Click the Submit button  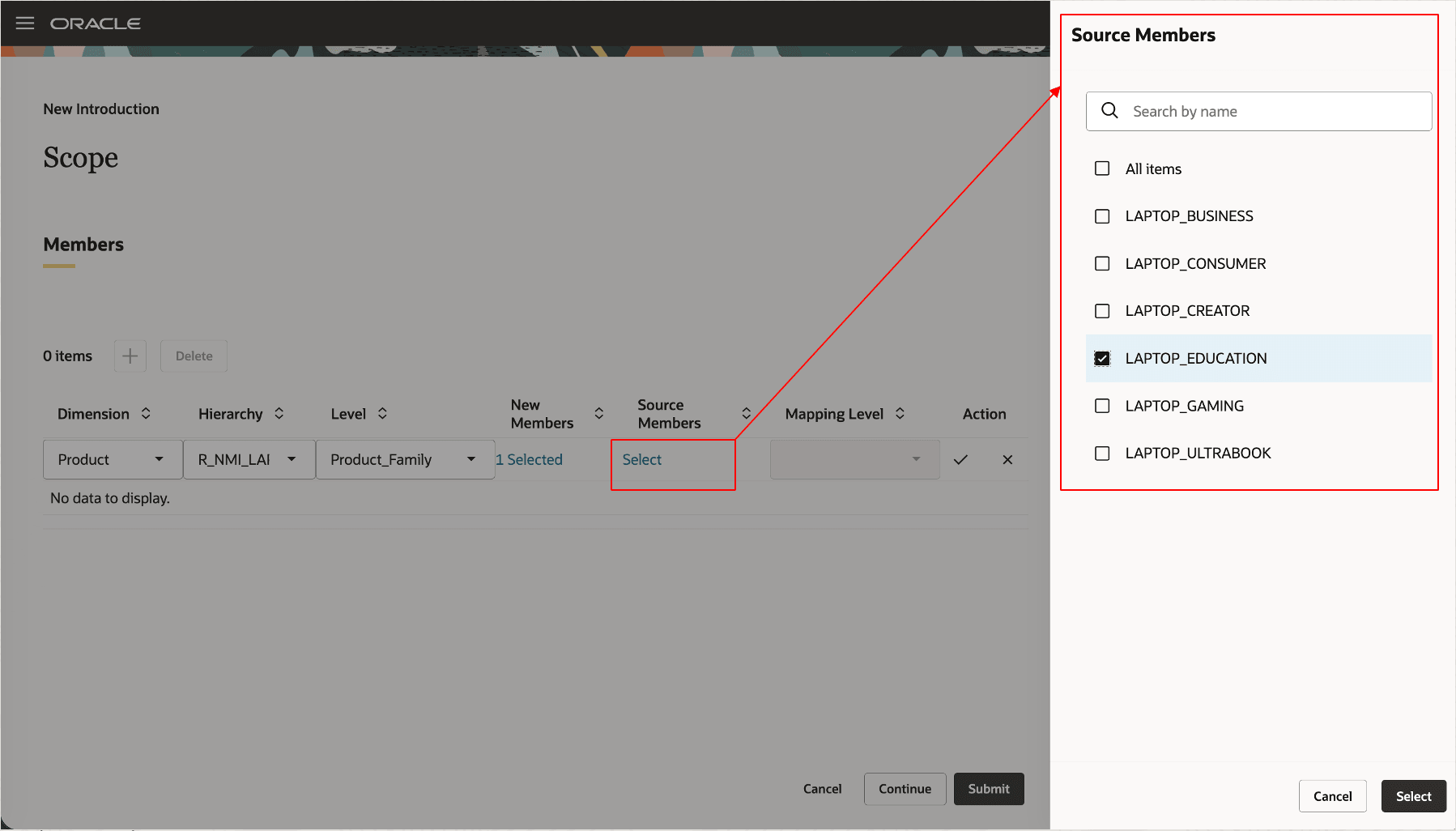[x=989, y=789]
